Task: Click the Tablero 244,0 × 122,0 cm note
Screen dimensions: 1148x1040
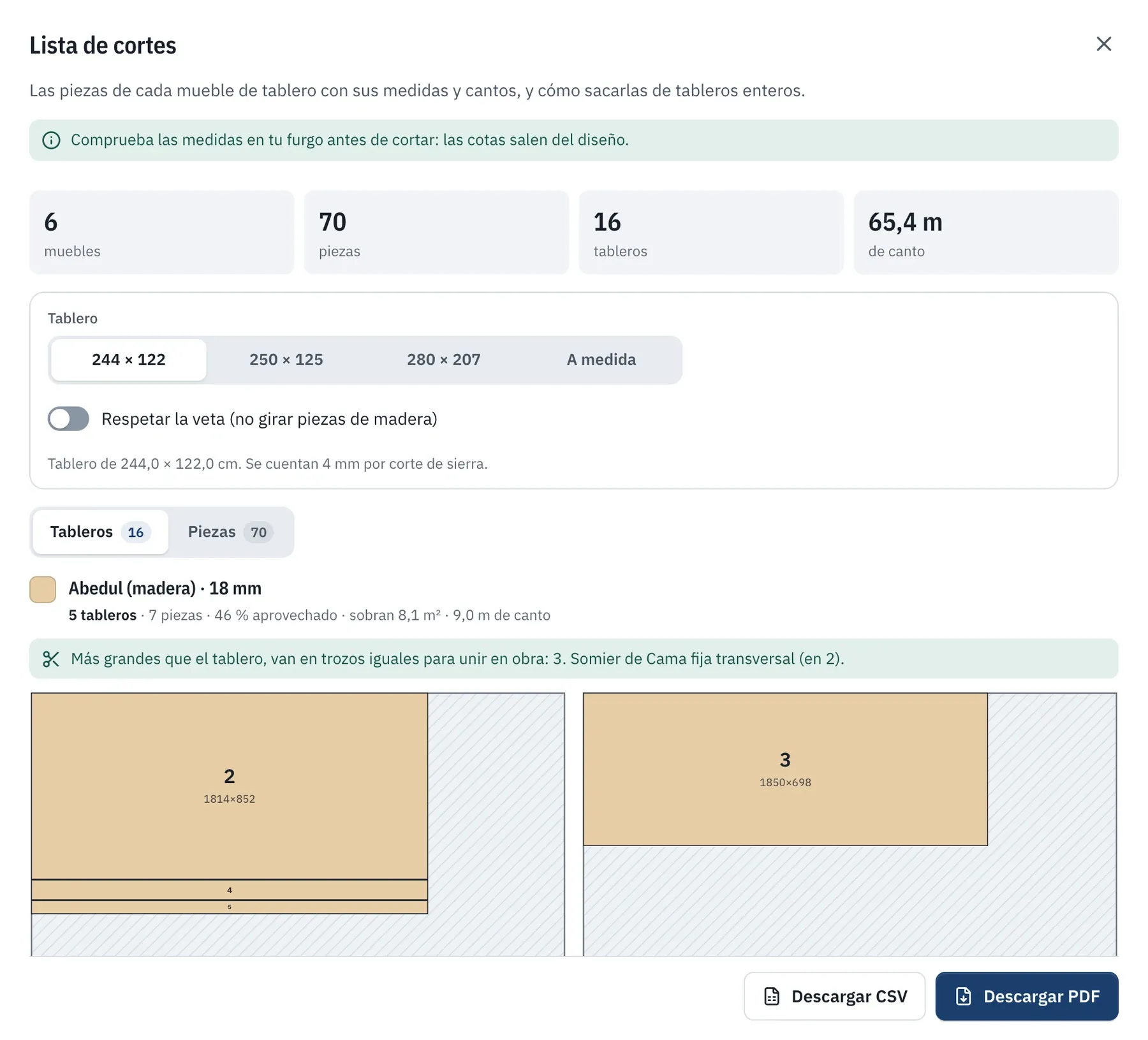Action: coord(267,464)
